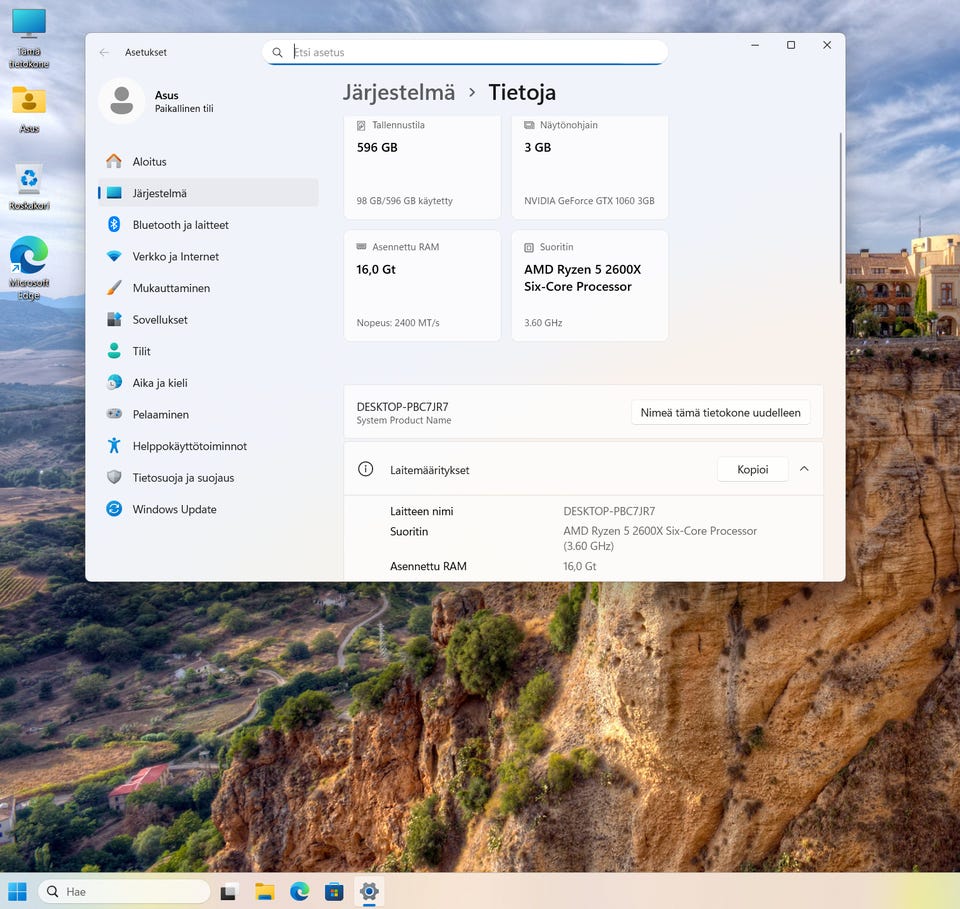Click the Verkko ja Internet wifi icon
The width and height of the screenshot is (960, 909).
114,256
